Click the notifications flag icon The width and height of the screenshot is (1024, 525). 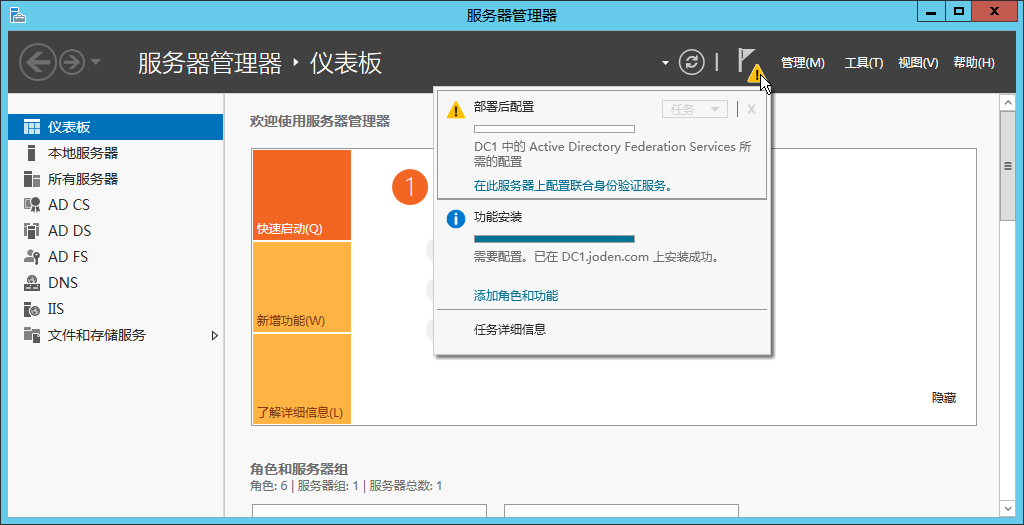pos(748,63)
